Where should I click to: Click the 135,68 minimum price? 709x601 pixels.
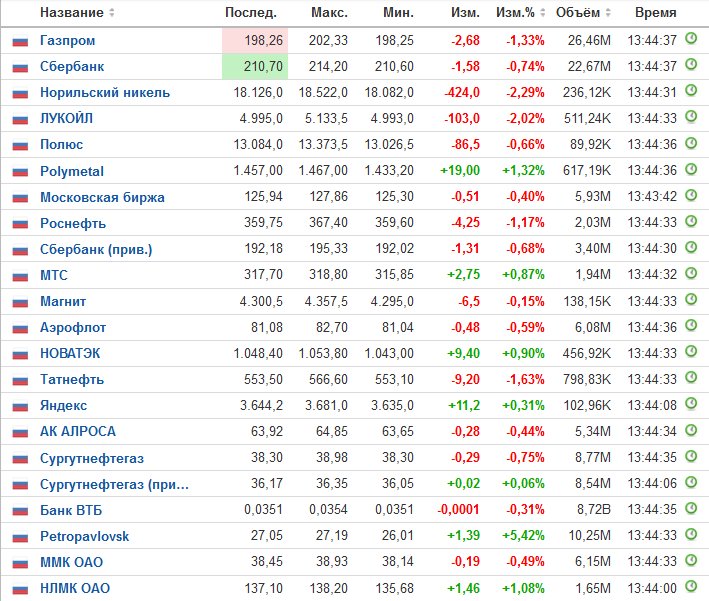tap(394, 589)
